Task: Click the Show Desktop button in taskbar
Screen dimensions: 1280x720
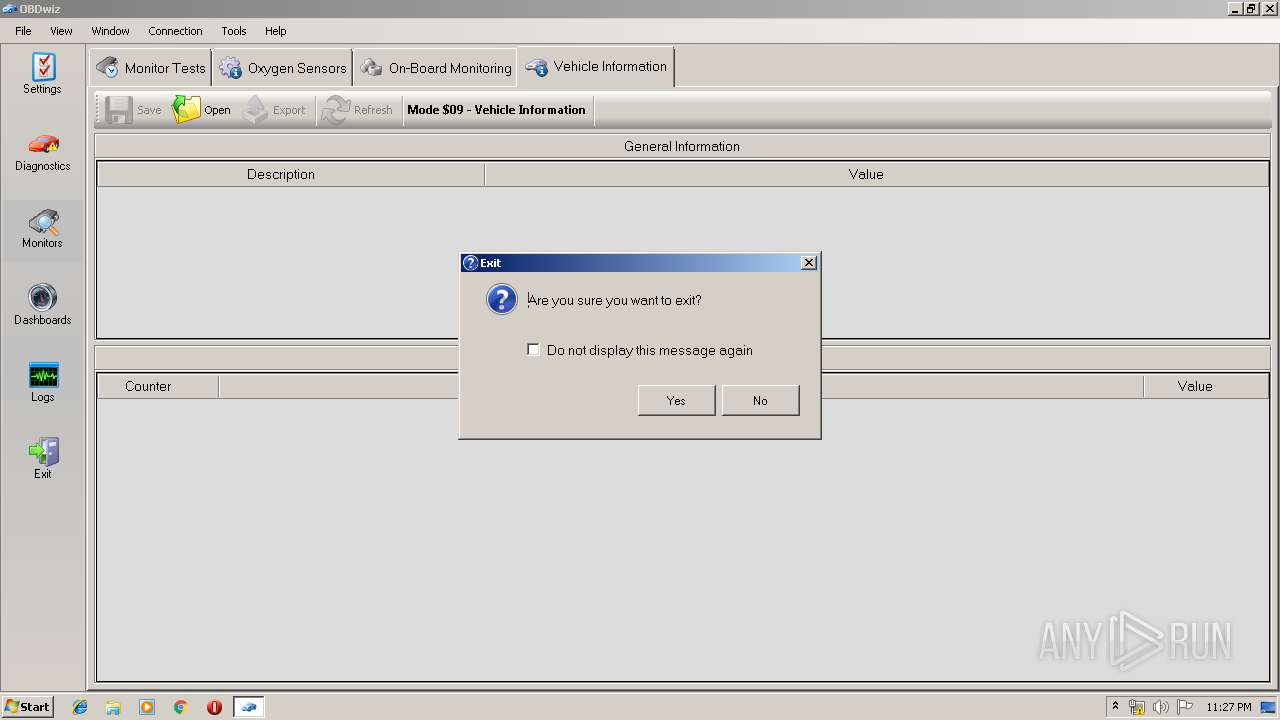Action: pos(1269,707)
